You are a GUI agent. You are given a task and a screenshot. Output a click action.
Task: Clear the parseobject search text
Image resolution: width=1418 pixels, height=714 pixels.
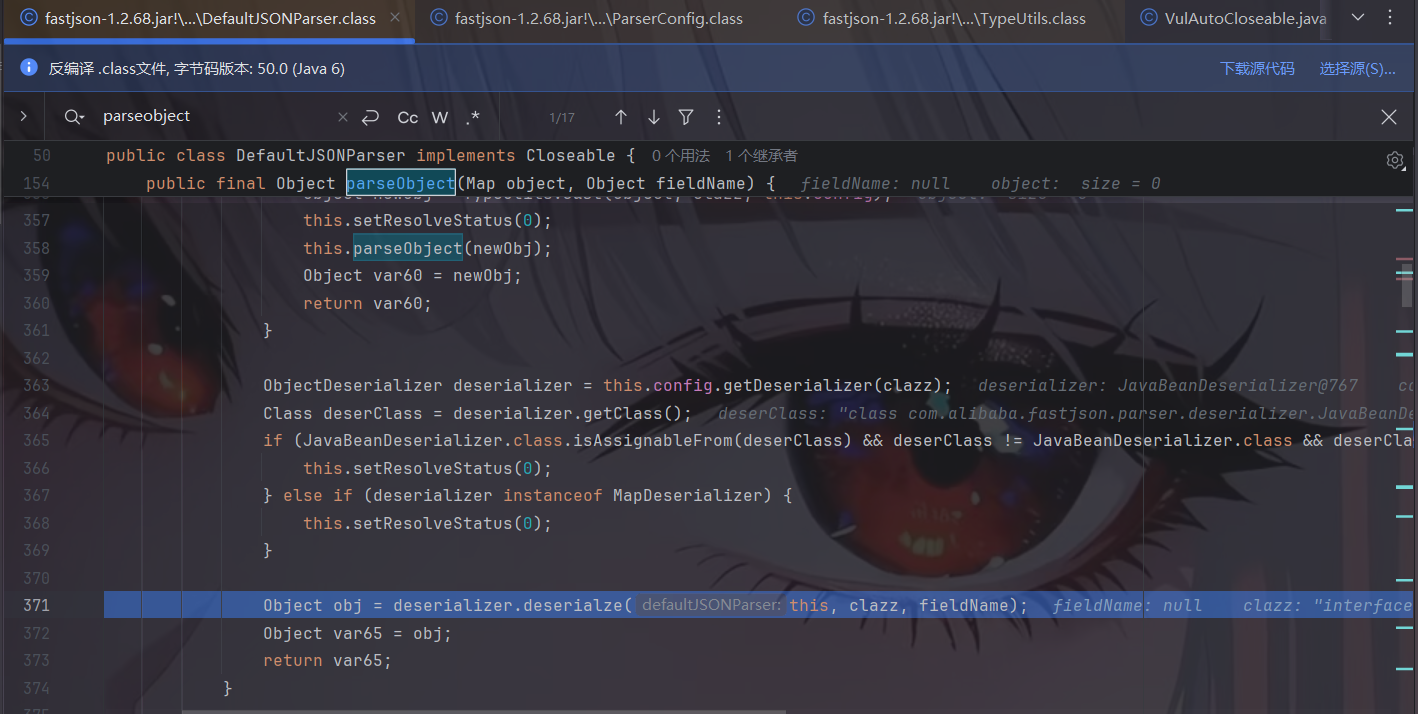click(343, 117)
